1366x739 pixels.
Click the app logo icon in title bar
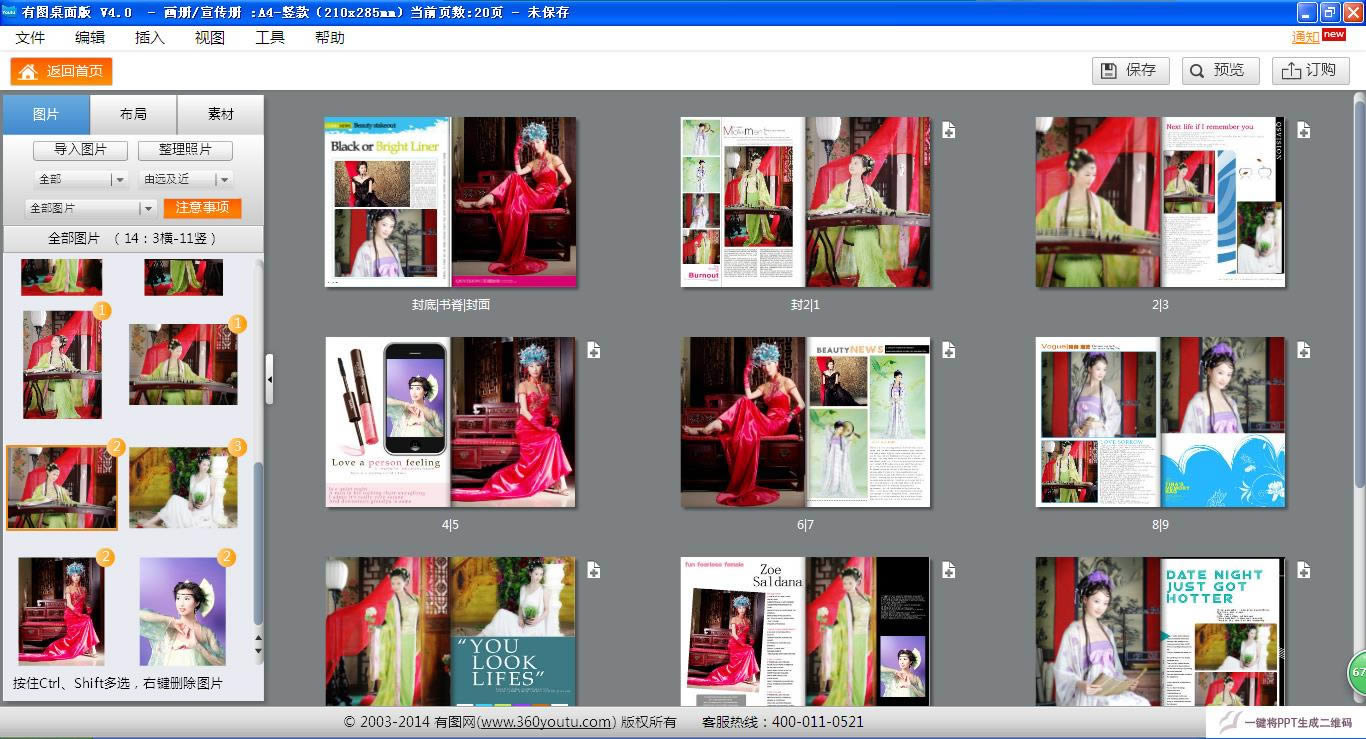(9, 12)
